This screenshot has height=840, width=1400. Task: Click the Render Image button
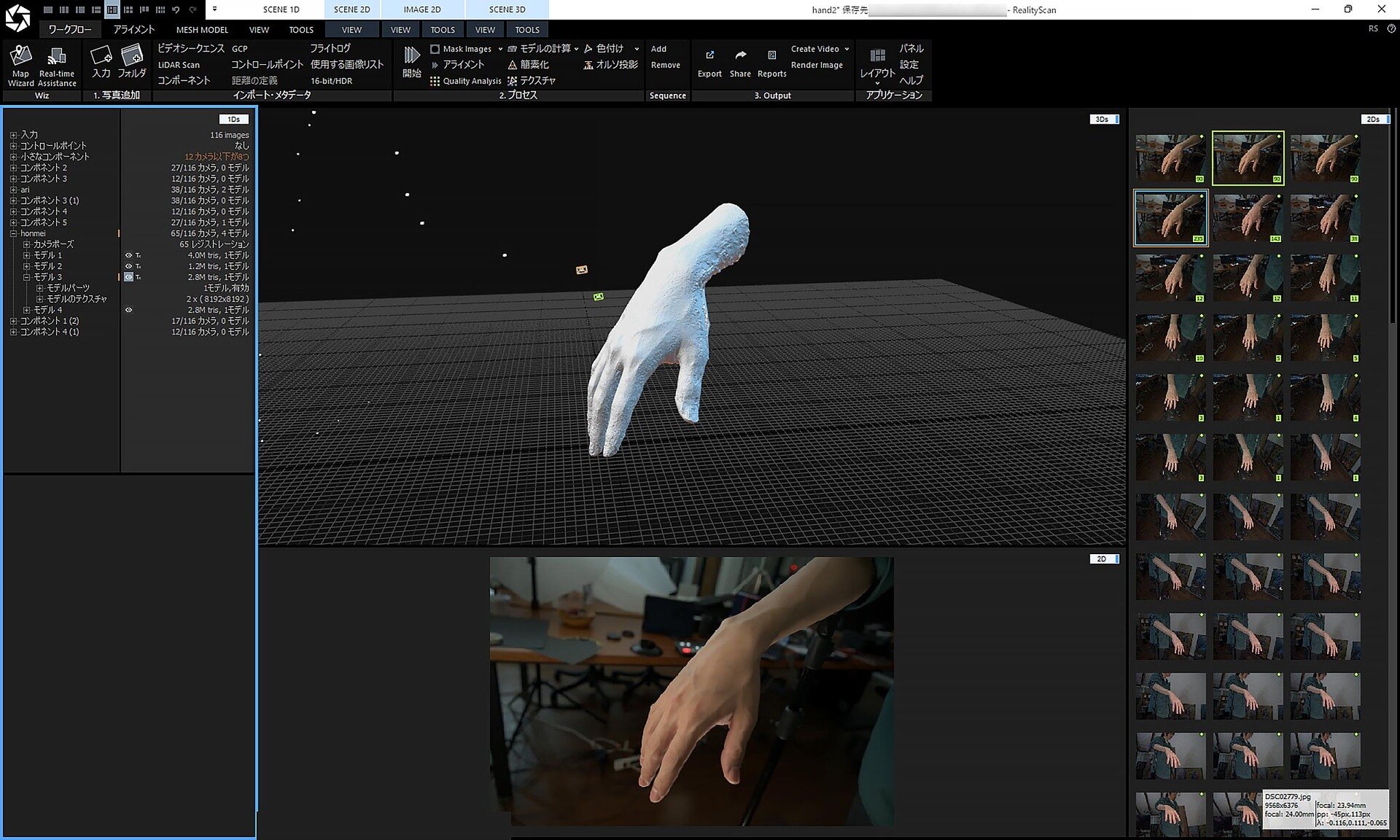tap(817, 65)
